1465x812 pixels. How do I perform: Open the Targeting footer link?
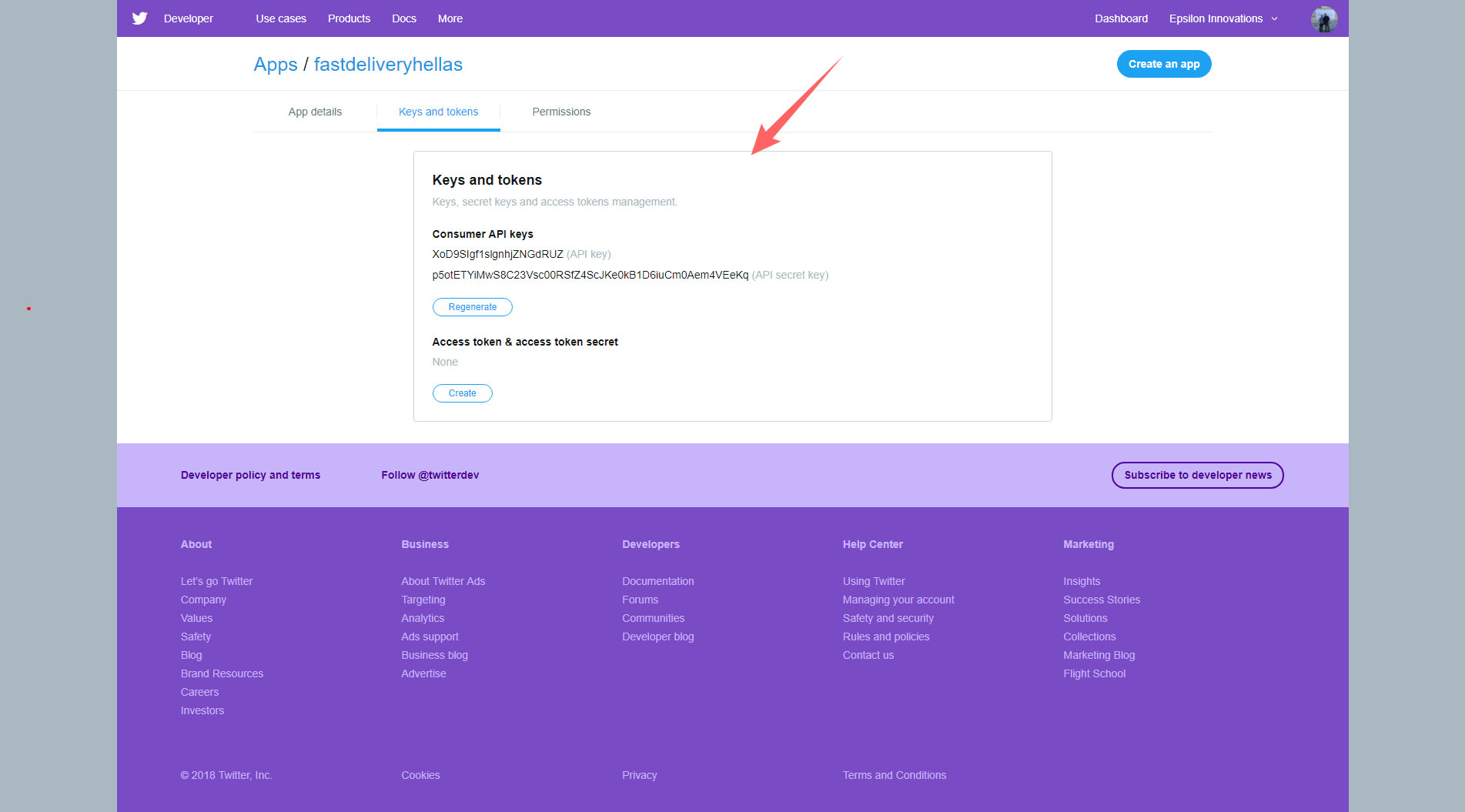[423, 600]
